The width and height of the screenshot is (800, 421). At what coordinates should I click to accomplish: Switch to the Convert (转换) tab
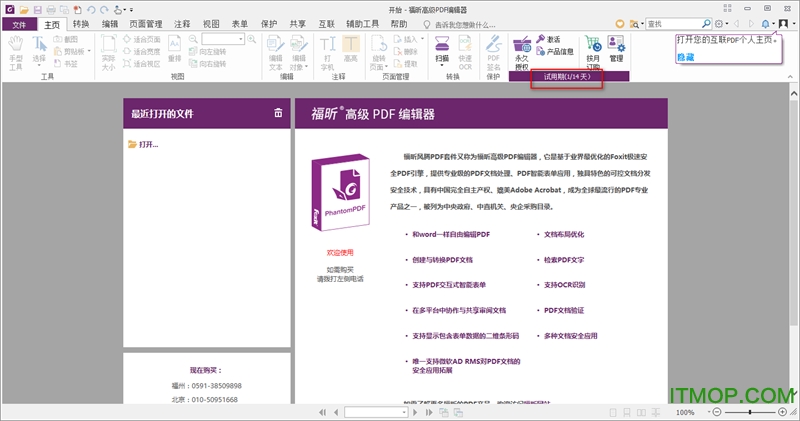click(81, 24)
